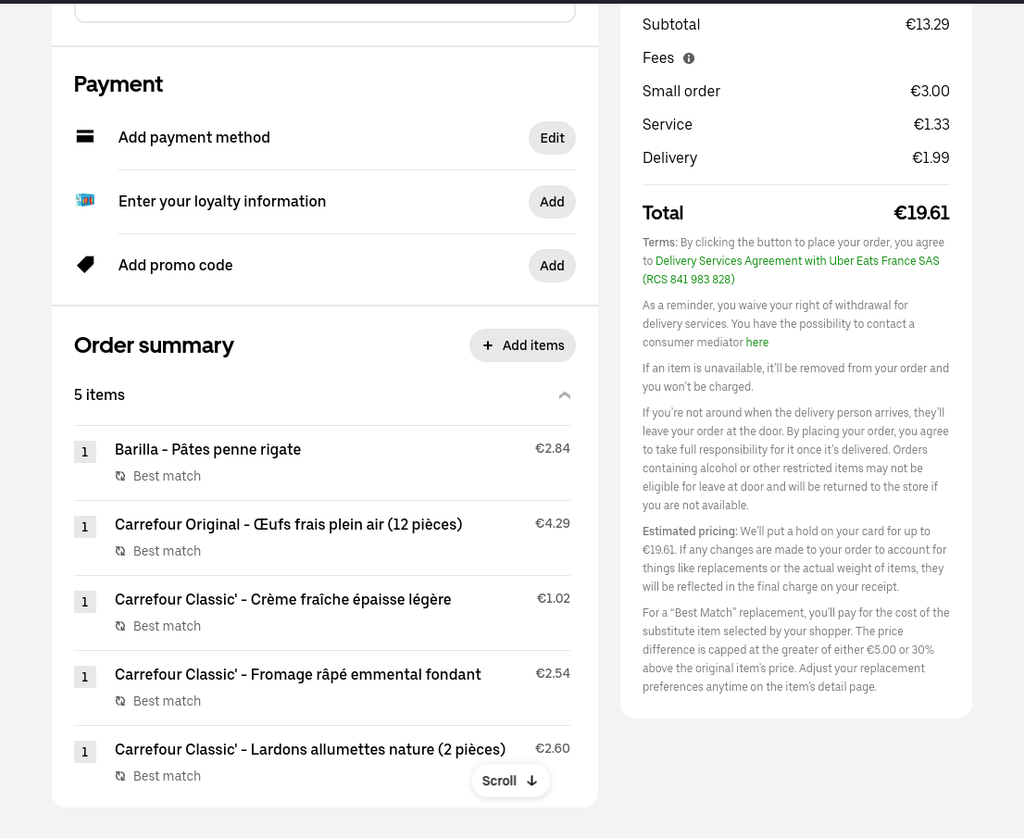The width and height of the screenshot is (1024, 838).
Task: Click Best match icon under Fromage râpé
Action: (x=121, y=702)
